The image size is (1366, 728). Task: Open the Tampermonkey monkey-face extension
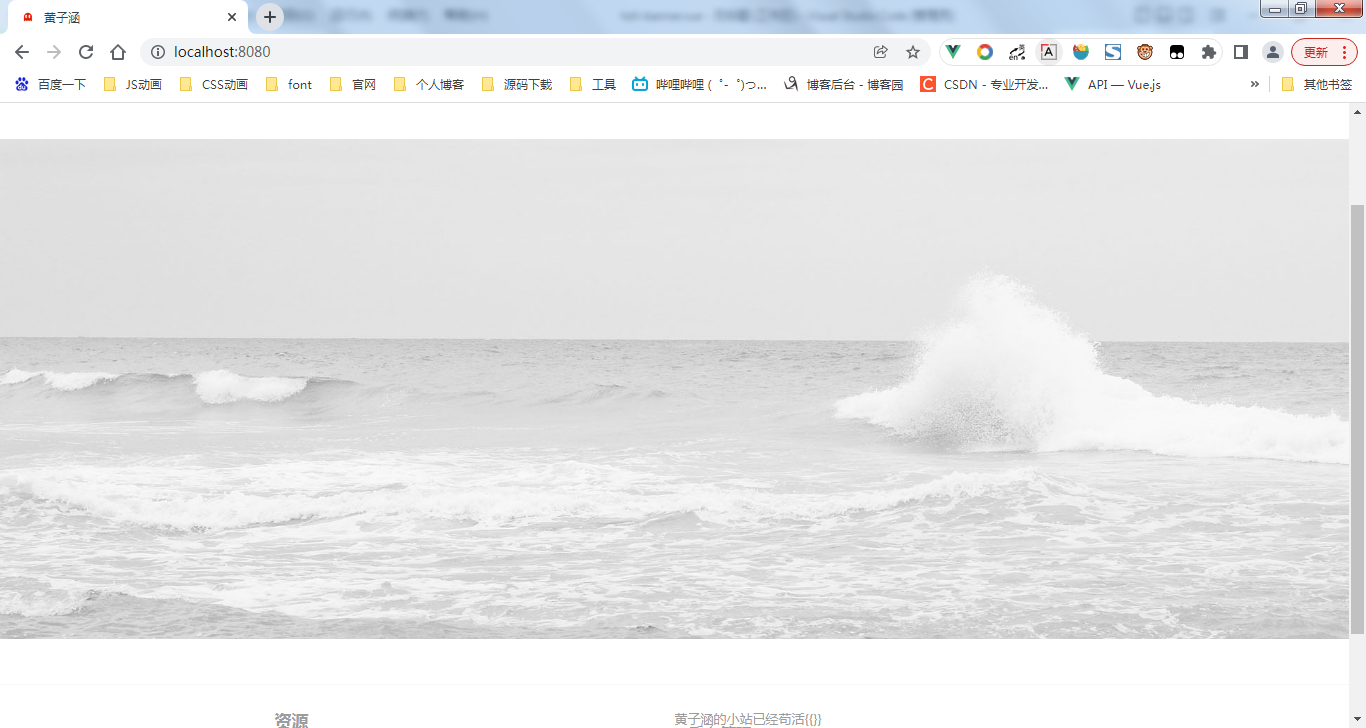[x=1145, y=52]
